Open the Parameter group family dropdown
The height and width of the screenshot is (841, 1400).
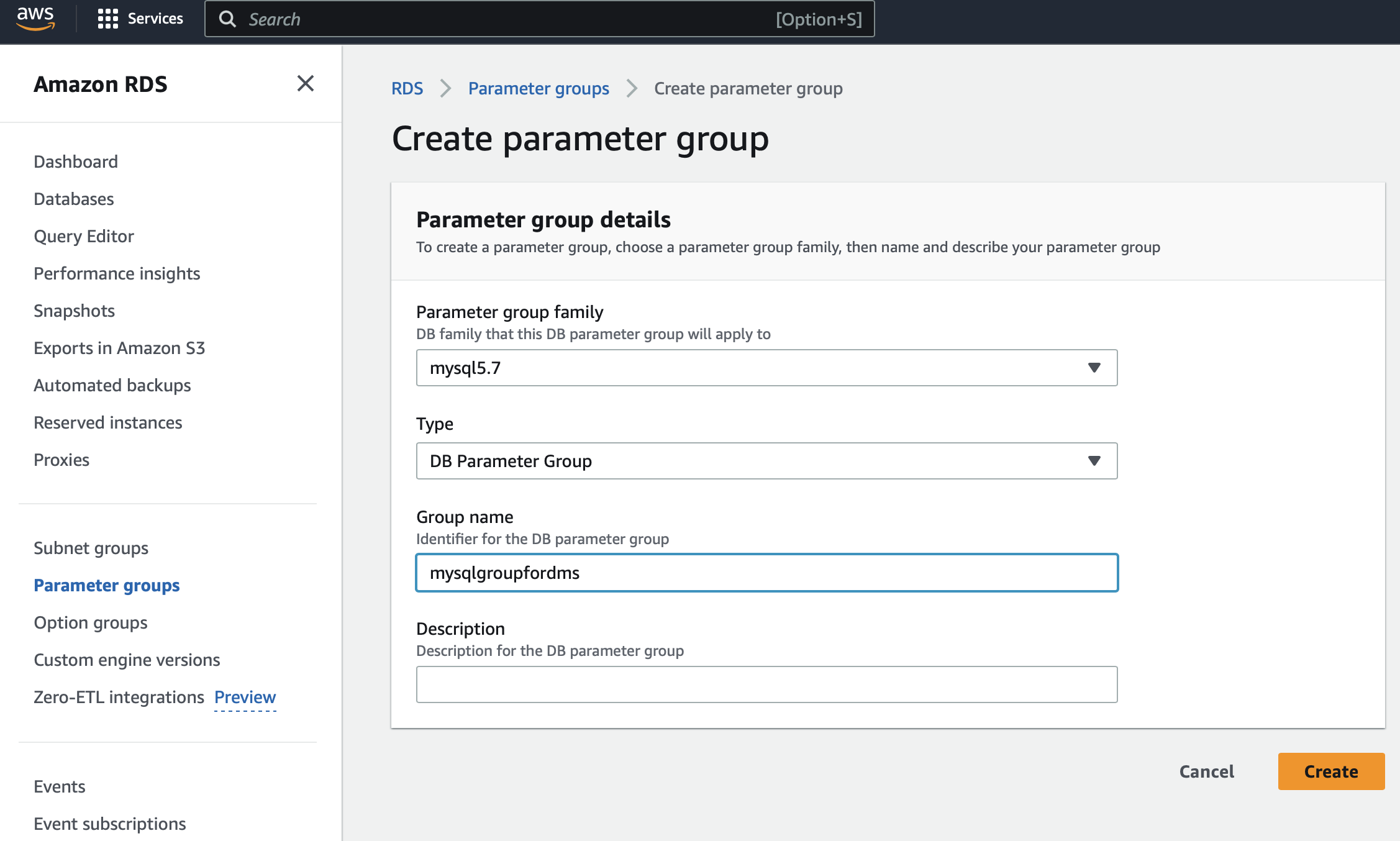pos(766,368)
